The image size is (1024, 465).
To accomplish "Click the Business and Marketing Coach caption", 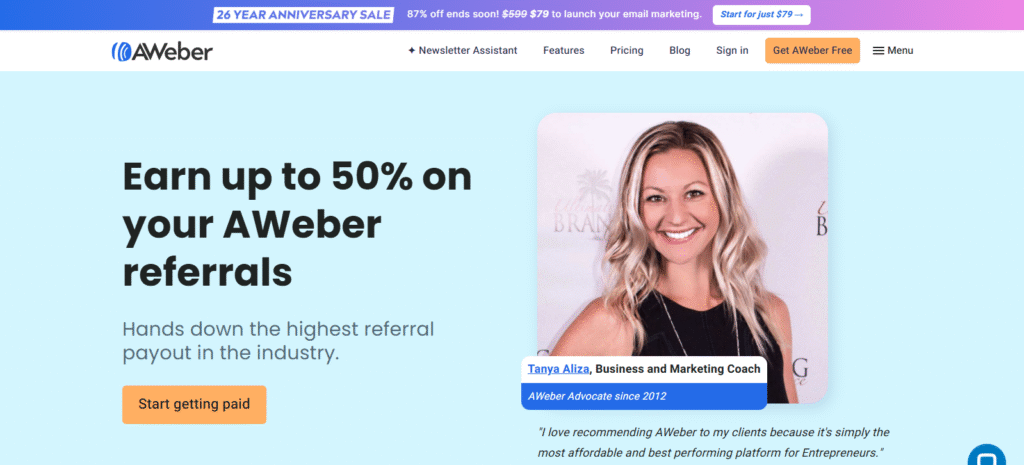I will point(678,369).
